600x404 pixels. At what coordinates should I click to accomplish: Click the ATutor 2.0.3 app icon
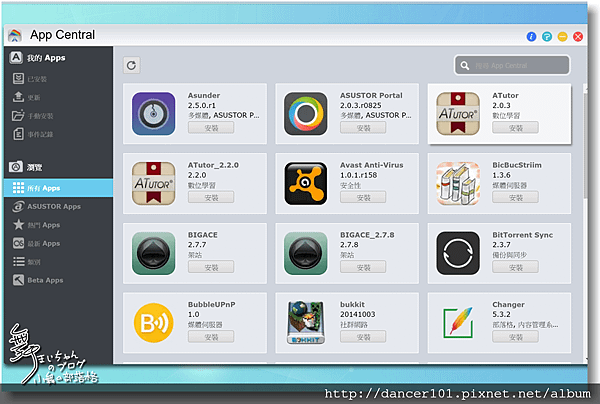click(458, 114)
